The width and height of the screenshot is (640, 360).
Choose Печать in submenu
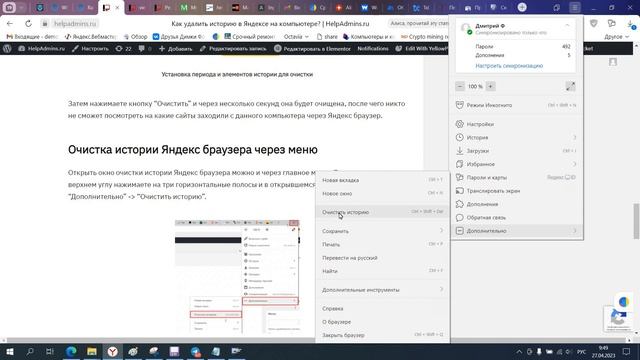(383, 244)
